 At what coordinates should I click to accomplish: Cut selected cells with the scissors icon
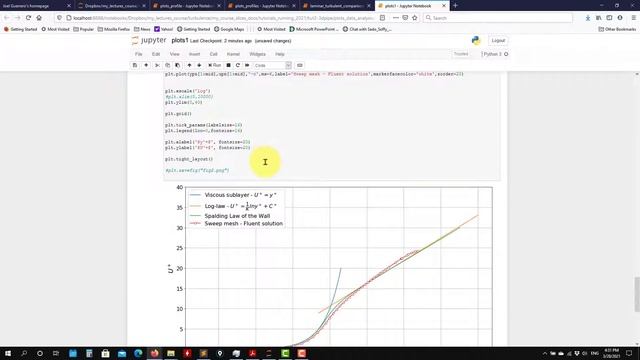click(x=157, y=65)
